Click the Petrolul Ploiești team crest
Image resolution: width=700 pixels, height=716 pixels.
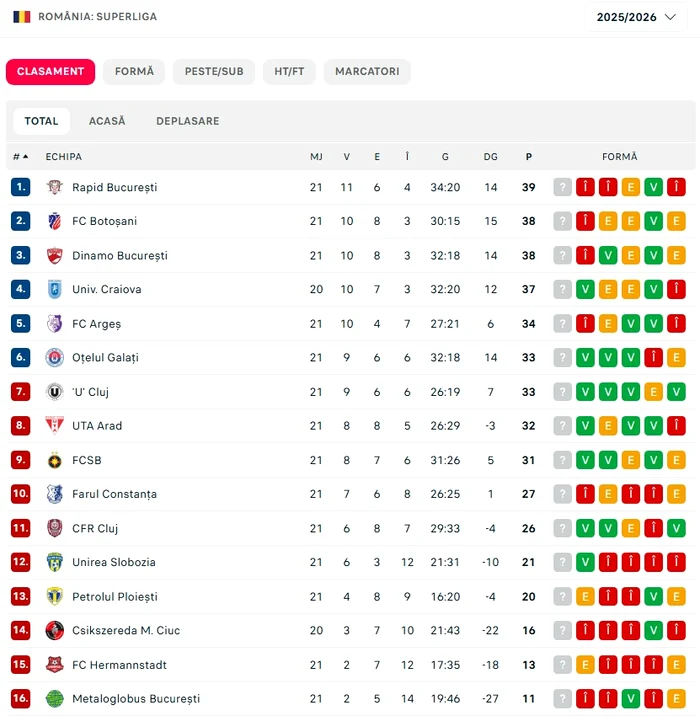click(x=55, y=596)
